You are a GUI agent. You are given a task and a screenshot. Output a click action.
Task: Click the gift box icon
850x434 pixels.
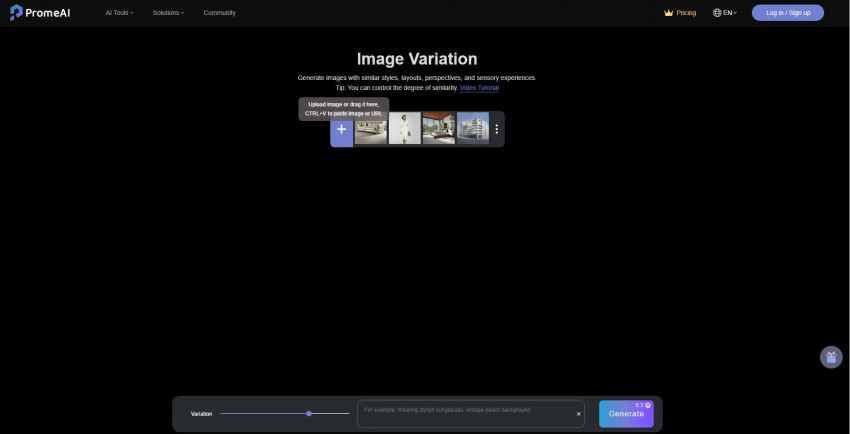[x=830, y=357]
